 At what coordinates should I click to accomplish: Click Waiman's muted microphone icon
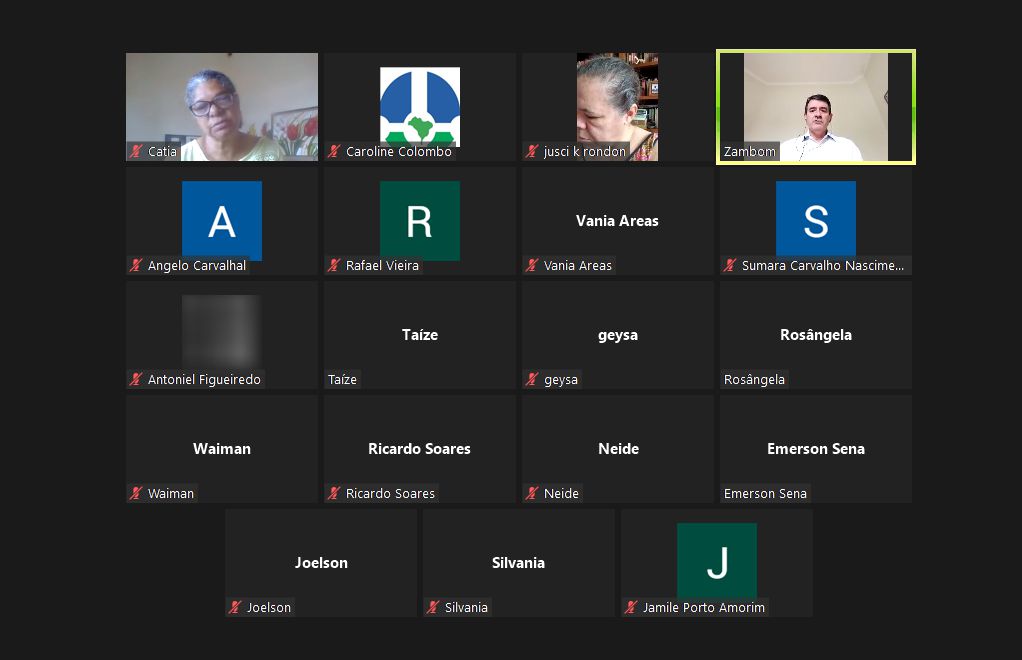pos(136,494)
